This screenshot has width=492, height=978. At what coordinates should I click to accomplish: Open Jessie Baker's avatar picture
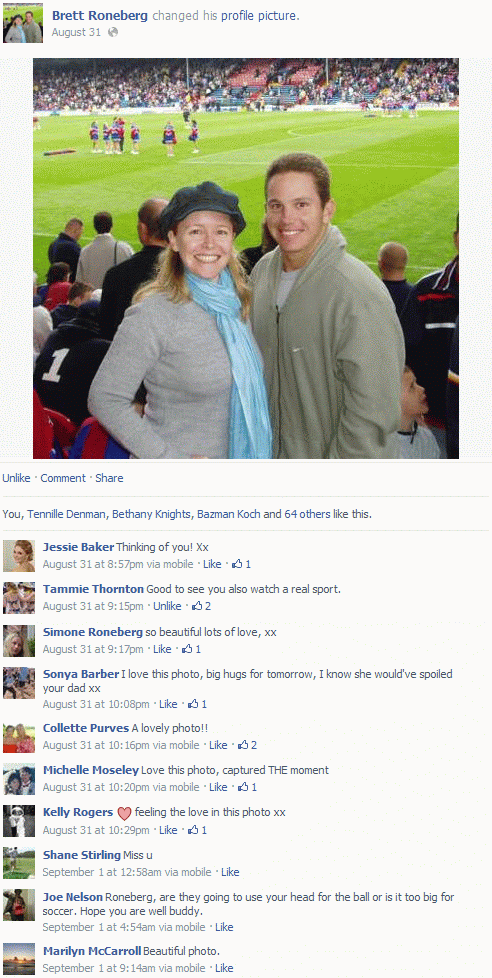(x=19, y=556)
